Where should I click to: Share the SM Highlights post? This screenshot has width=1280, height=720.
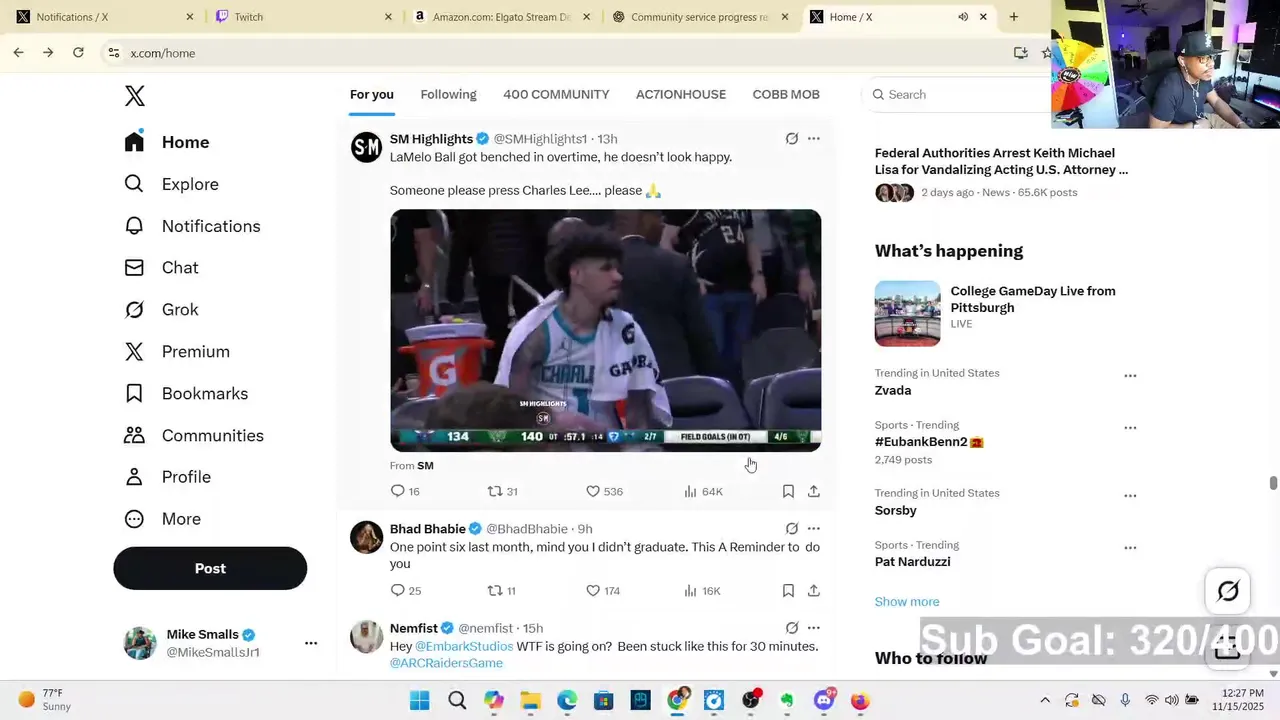[814, 491]
